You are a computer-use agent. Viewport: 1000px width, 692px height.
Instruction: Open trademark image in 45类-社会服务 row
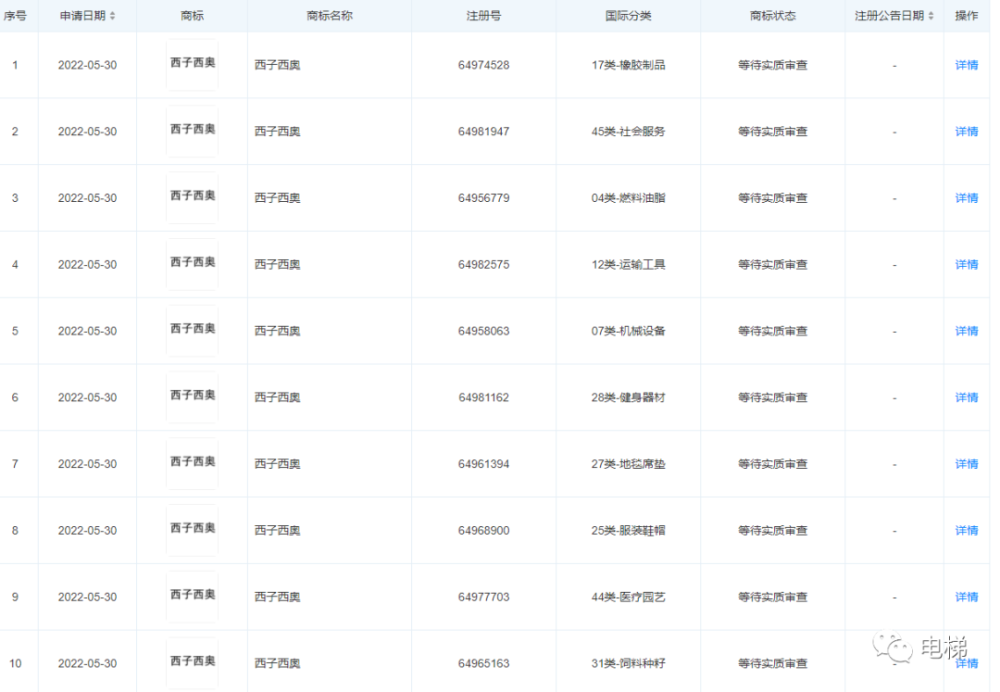pos(192,131)
